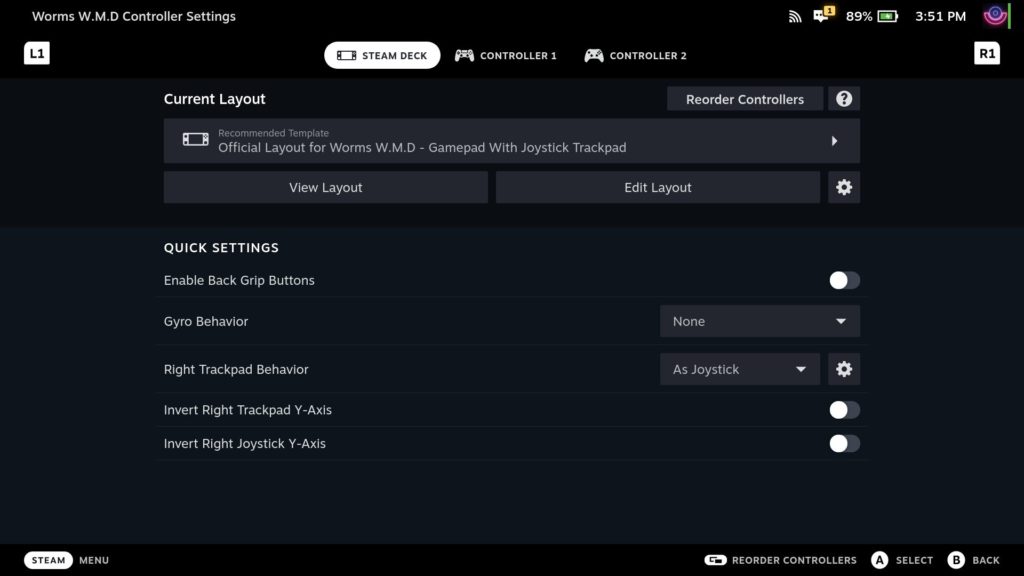Image resolution: width=1024 pixels, height=576 pixels.
Task: Open the Right Trackpad Behavior dropdown
Action: (739, 369)
